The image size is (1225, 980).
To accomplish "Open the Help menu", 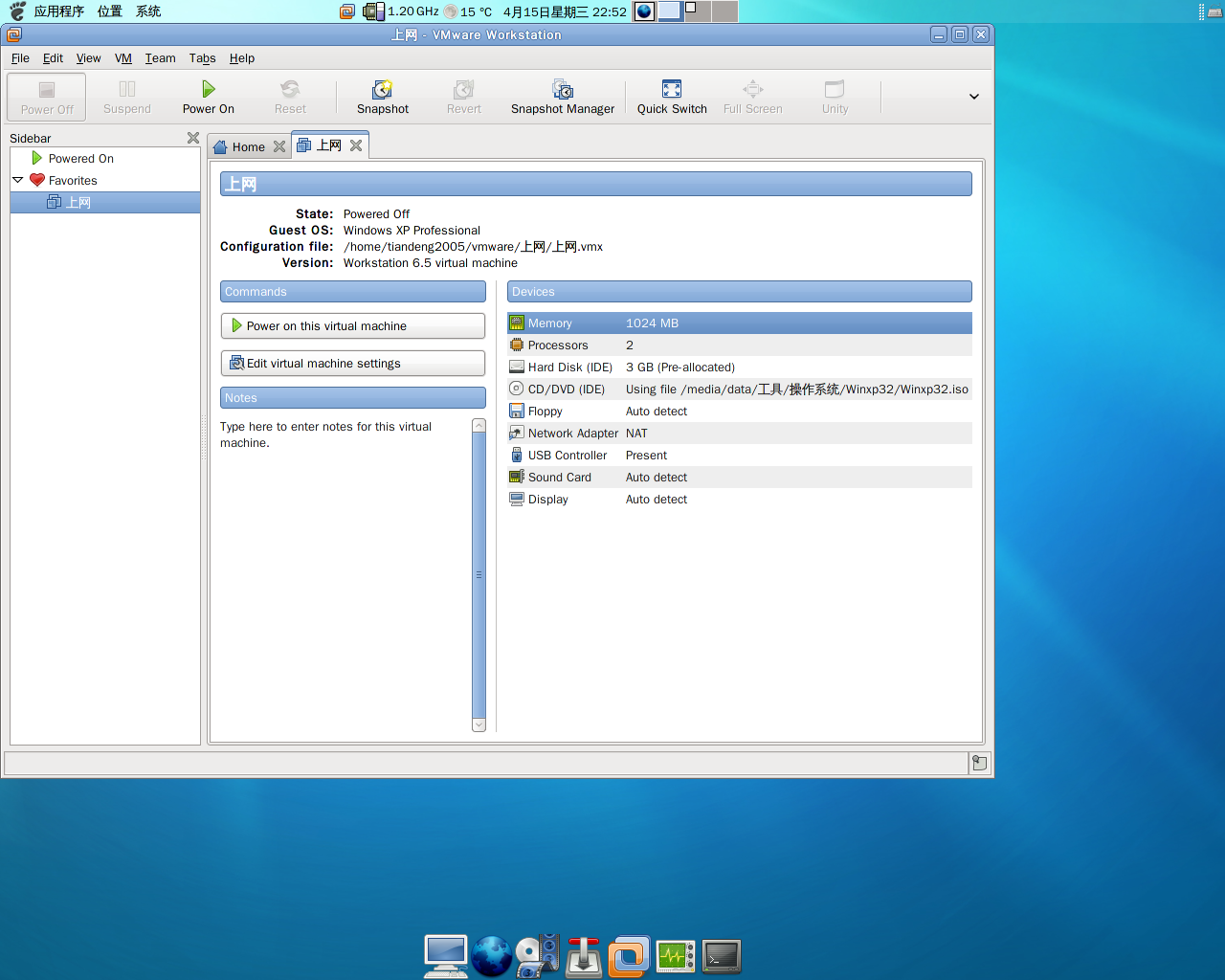I will 242,58.
